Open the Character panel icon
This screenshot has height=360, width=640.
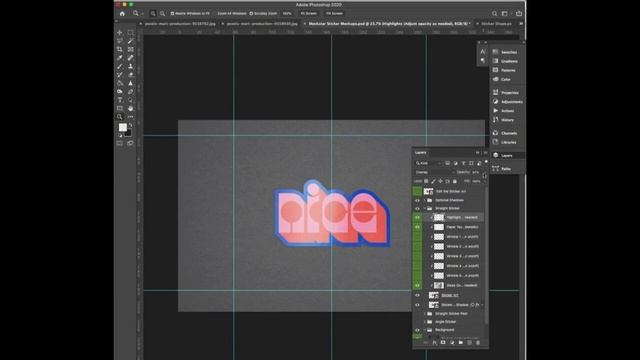[482, 52]
